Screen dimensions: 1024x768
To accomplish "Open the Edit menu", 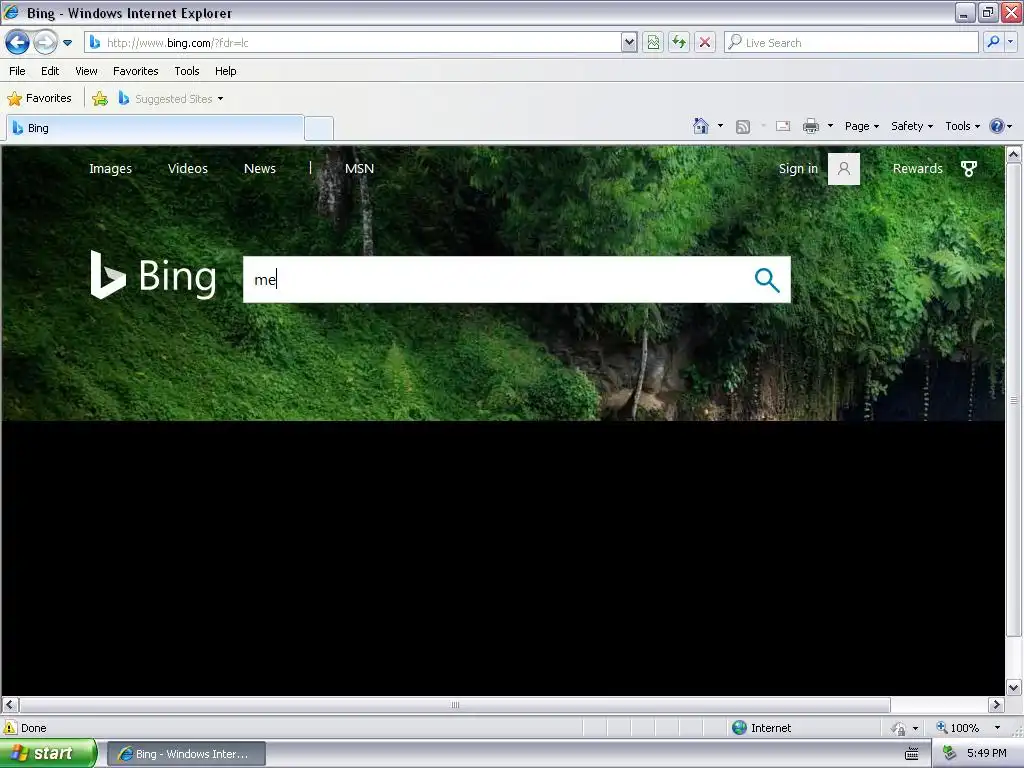I will click(x=50, y=71).
